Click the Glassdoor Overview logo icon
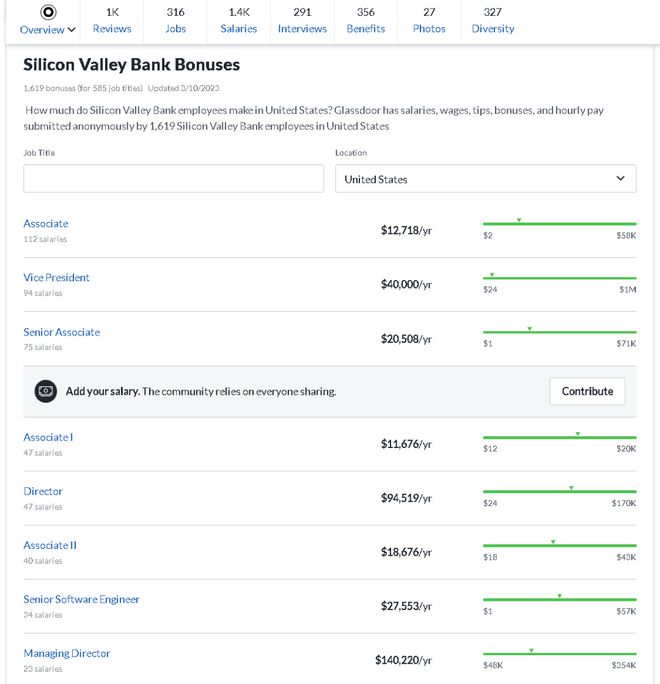 (48, 11)
